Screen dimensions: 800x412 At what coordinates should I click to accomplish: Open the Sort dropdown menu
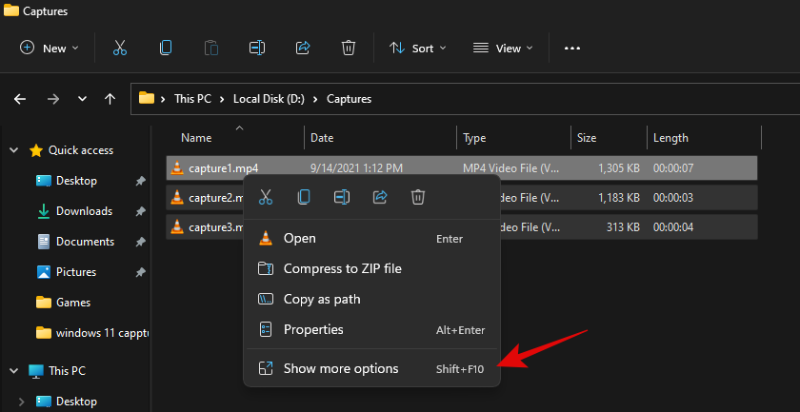(x=417, y=48)
